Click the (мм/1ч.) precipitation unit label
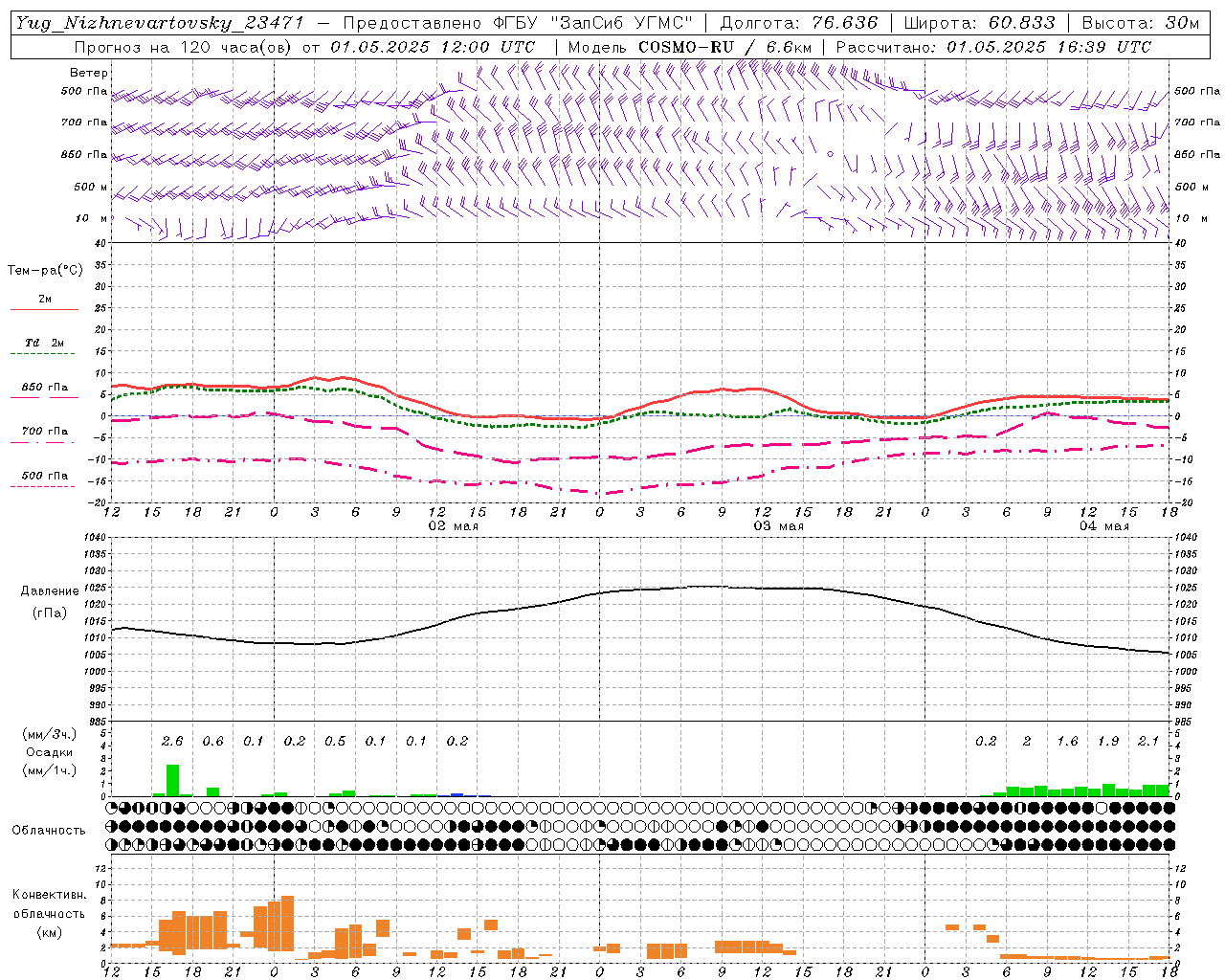 click(x=49, y=770)
